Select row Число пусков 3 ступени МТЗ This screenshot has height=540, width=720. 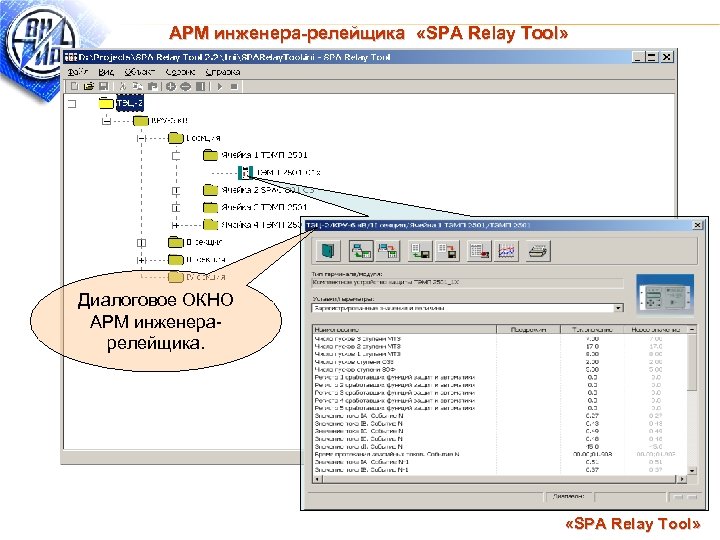tap(500, 338)
